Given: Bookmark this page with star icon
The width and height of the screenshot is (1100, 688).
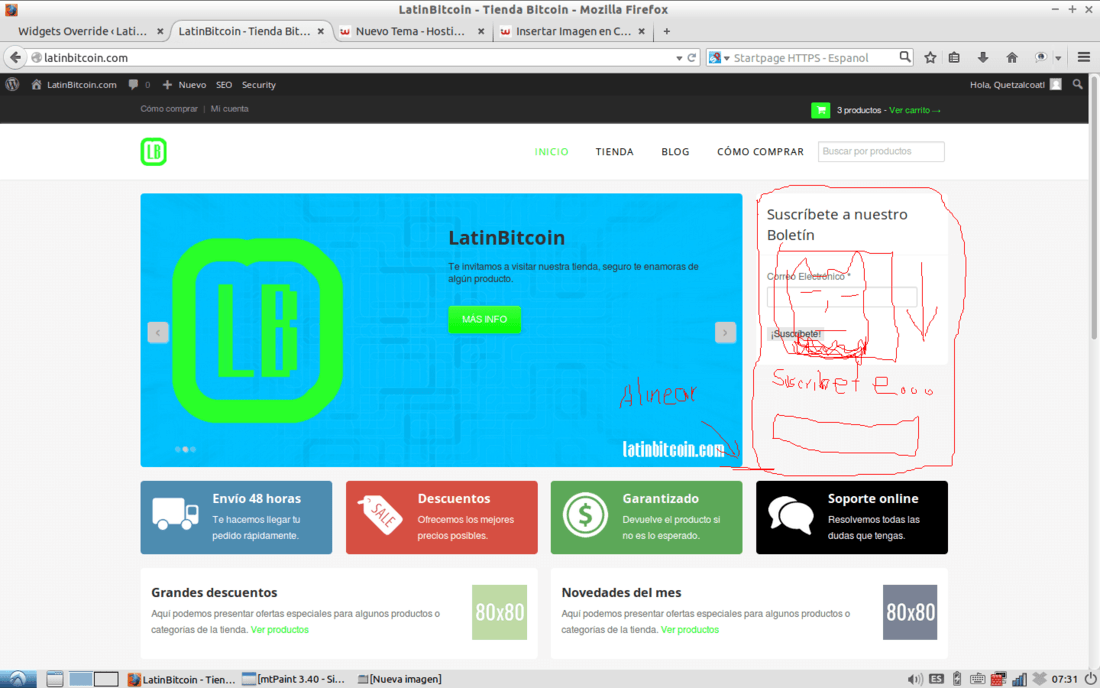Looking at the screenshot, I should pyautogui.click(x=930, y=58).
